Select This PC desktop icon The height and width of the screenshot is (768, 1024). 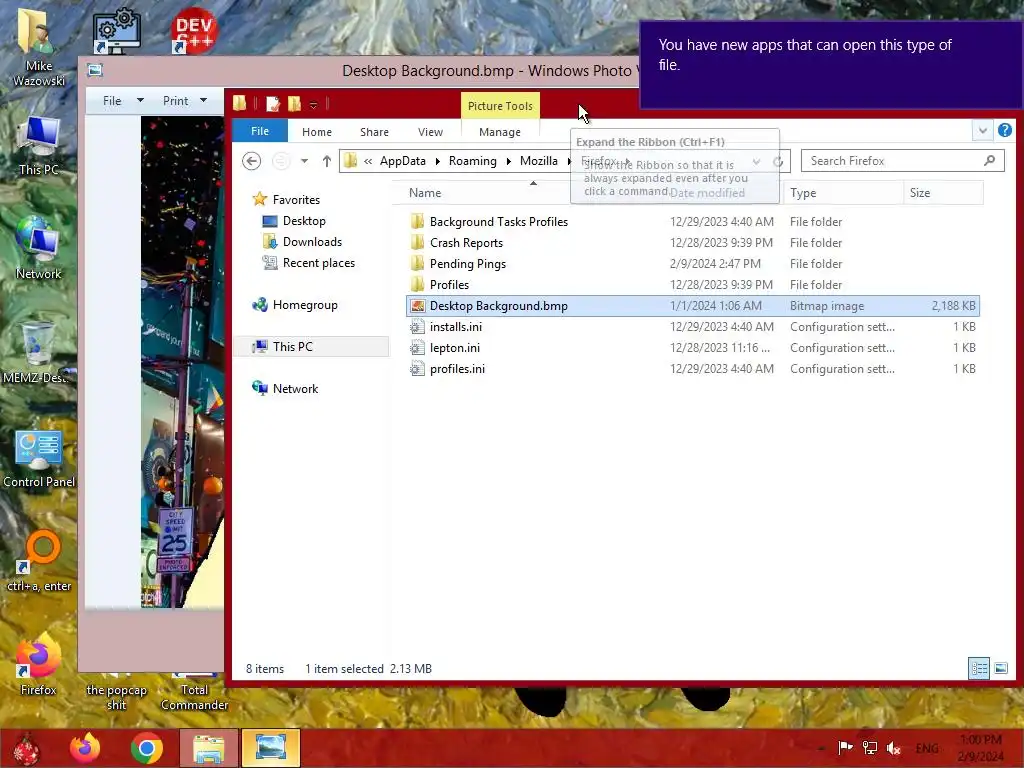39,146
